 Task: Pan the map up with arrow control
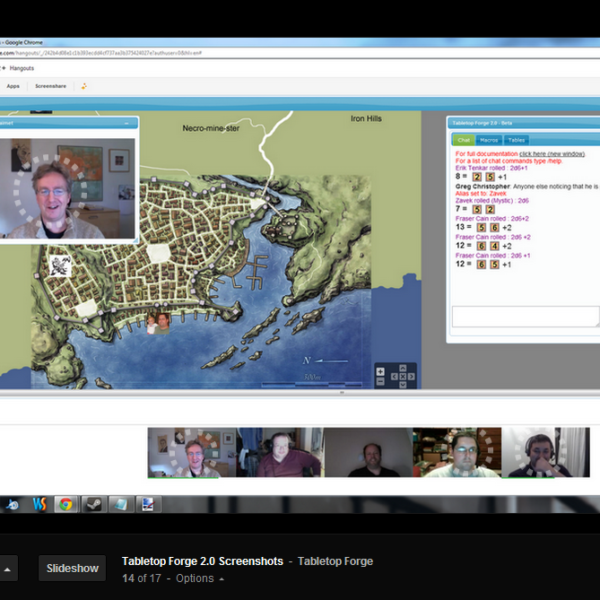(403, 368)
